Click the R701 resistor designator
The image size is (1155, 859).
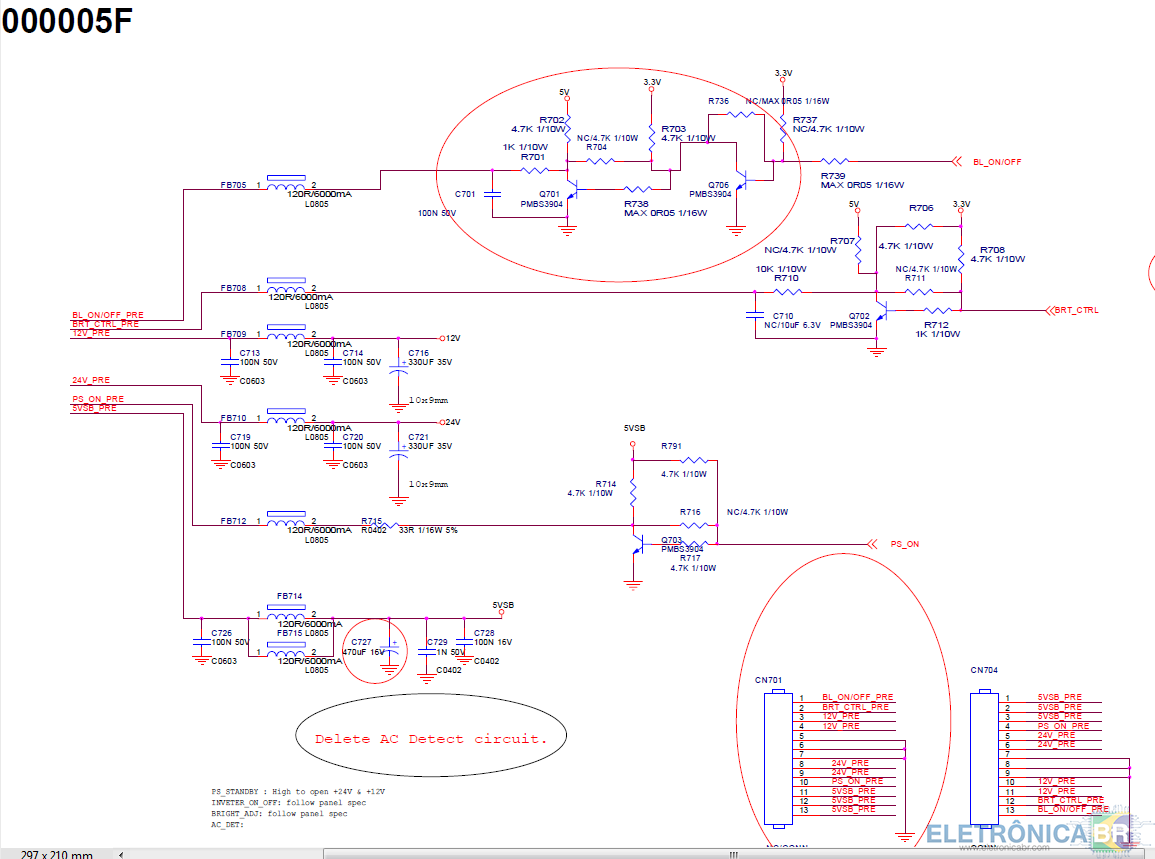pyautogui.click(x=533, y=157)
